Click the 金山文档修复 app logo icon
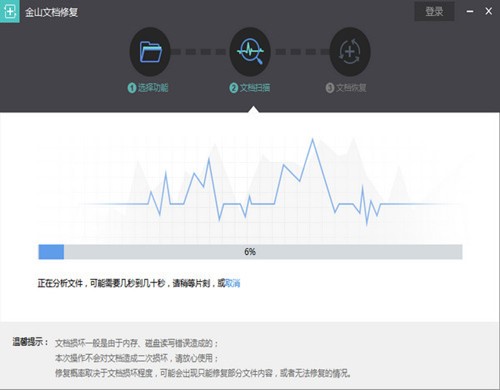This screenshot has width=500, height=390. click(10, 12)
